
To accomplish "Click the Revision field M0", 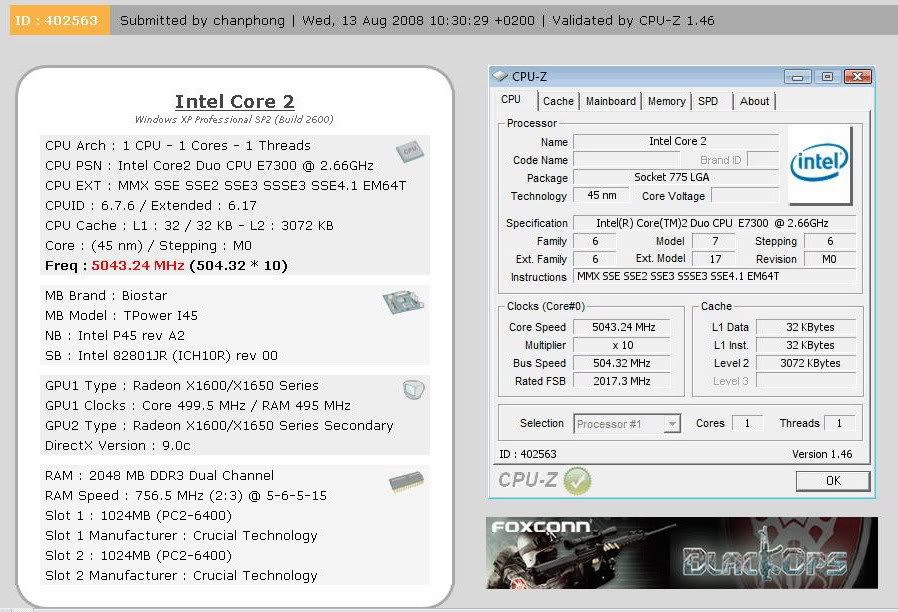I will pyautogui.click(x=830, y=259).
